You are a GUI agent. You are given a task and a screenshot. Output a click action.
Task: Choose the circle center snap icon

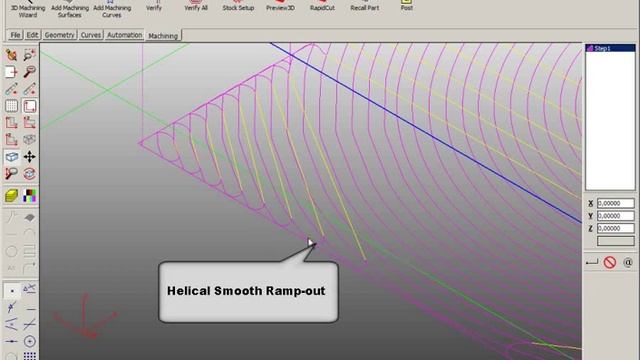[x=29, y=341]
